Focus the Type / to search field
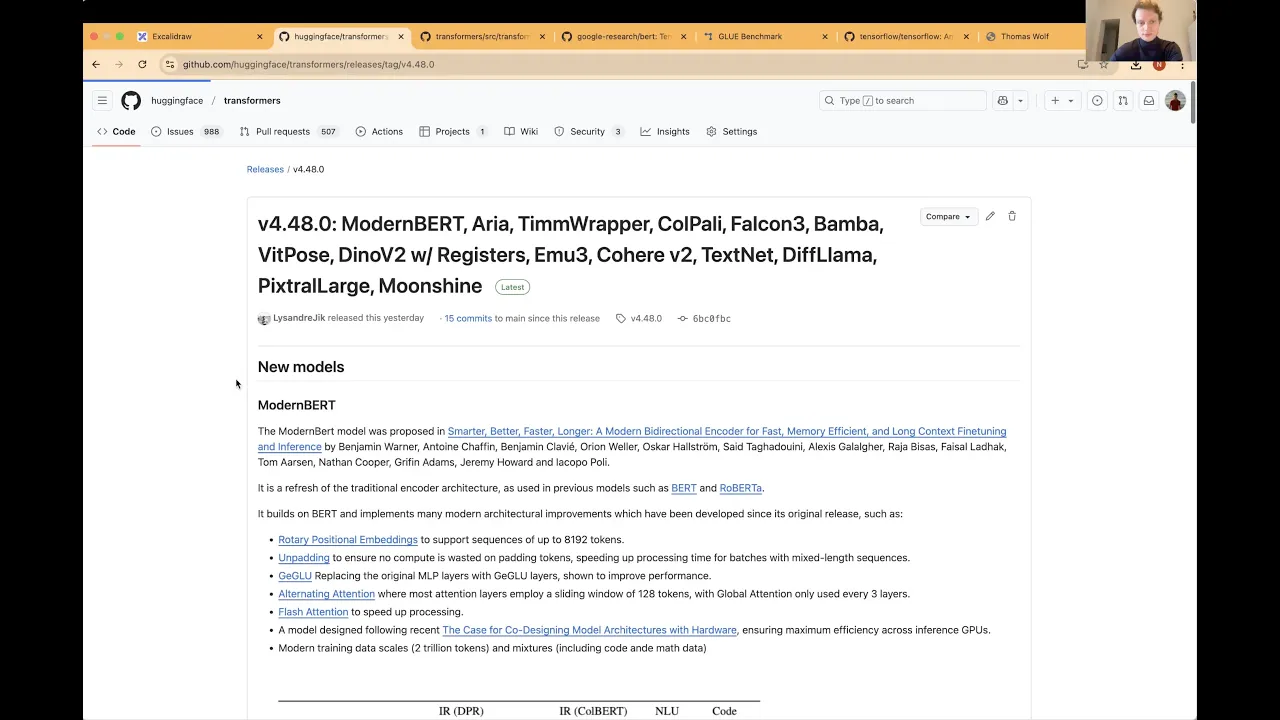1280x720 pixels. (x=903, y=100)
